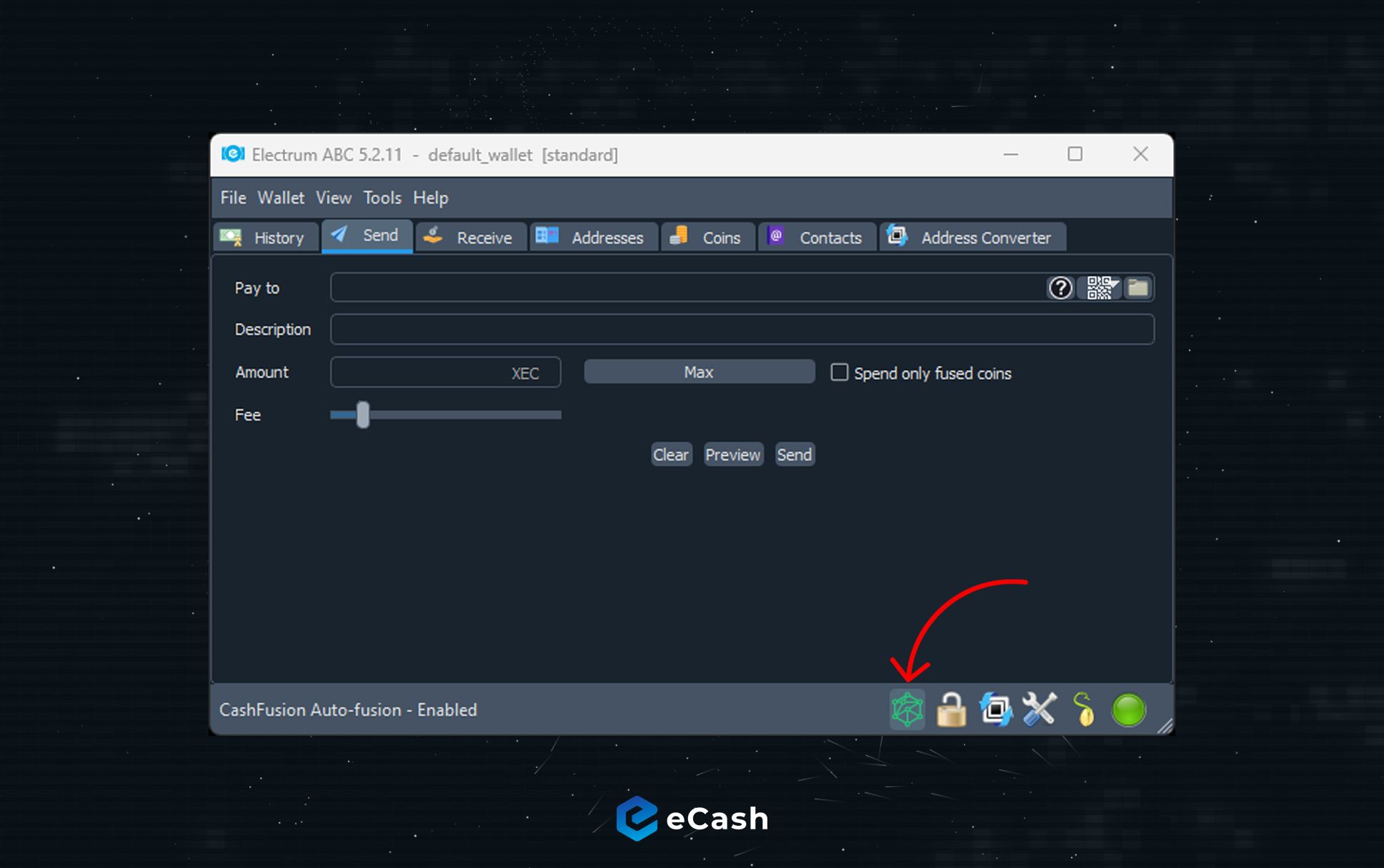Open the Wallet menu
Viewport: 1384px width, 868px height.
click(x=281, y=198)
